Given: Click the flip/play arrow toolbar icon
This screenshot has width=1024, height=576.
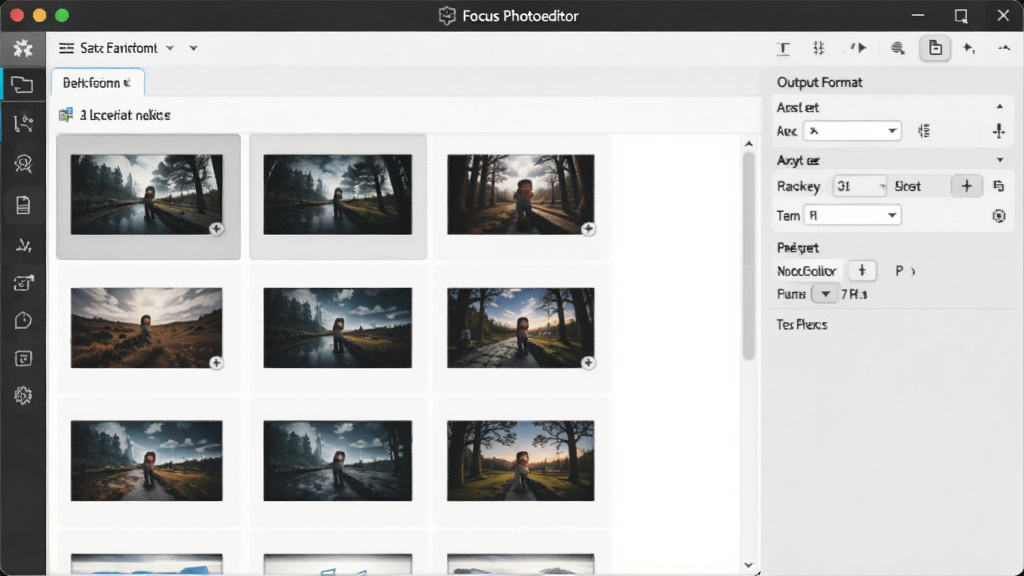Looking at the screenshot, I should click(x=858, y=48).
